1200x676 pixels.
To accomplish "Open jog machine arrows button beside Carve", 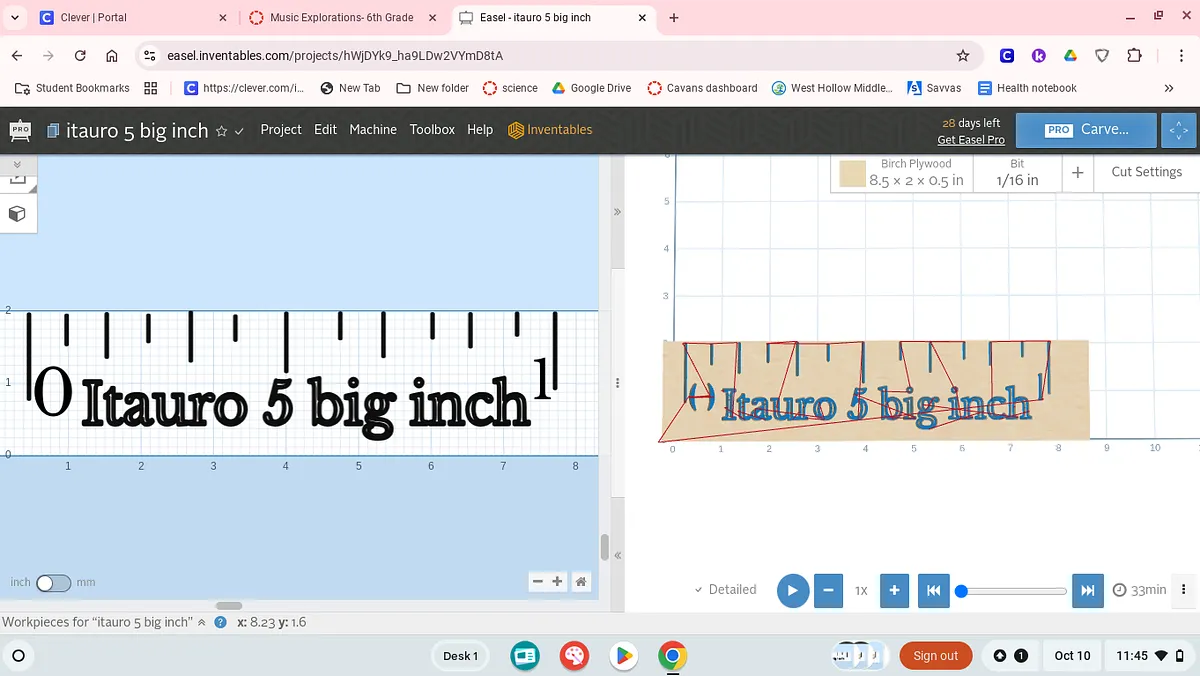I will click(1176, 130).
